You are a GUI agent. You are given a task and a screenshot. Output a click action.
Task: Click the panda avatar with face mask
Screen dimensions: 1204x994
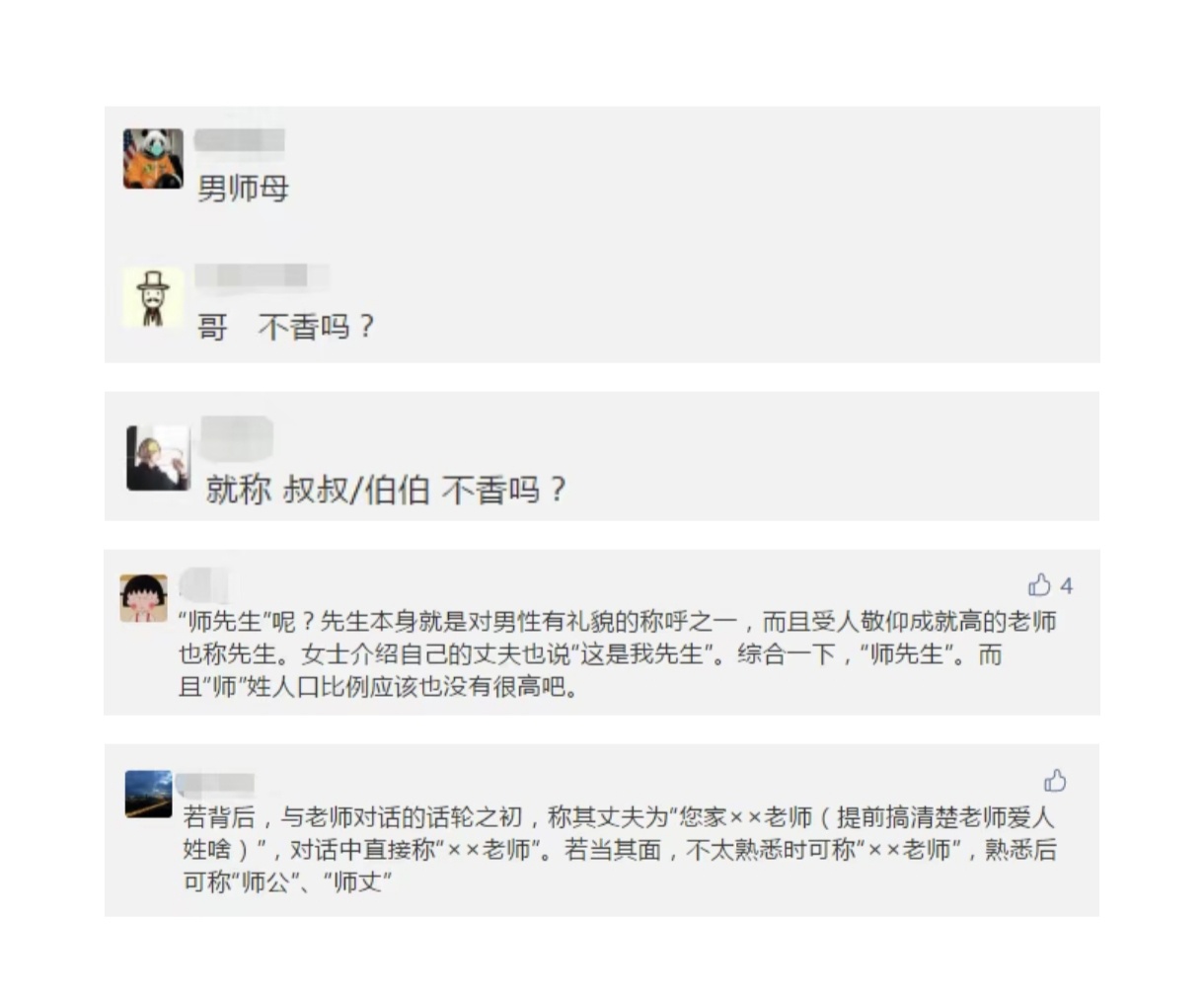tap(153, 158)
